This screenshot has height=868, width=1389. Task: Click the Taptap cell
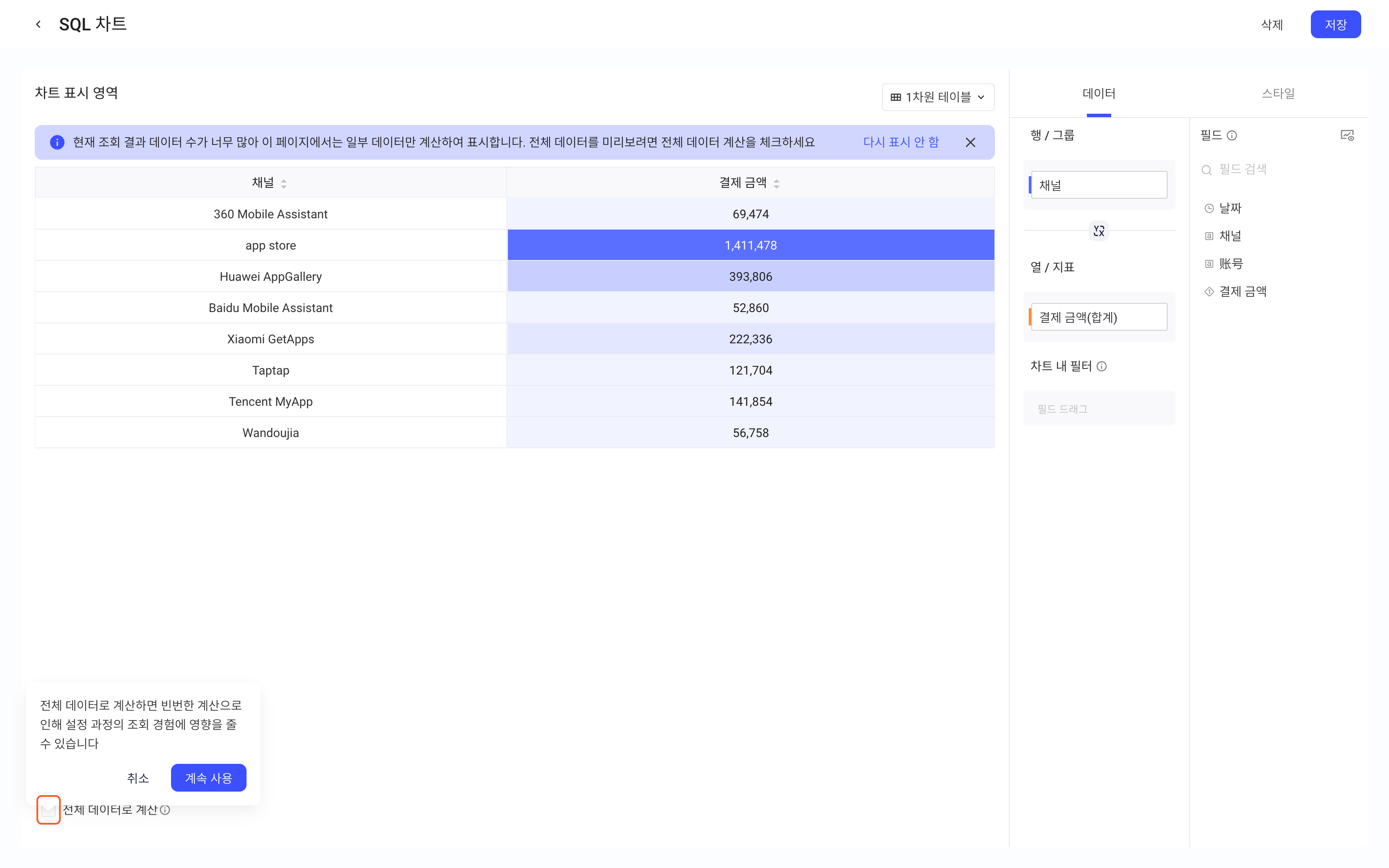pyautogui.click(x=270, y=370)
